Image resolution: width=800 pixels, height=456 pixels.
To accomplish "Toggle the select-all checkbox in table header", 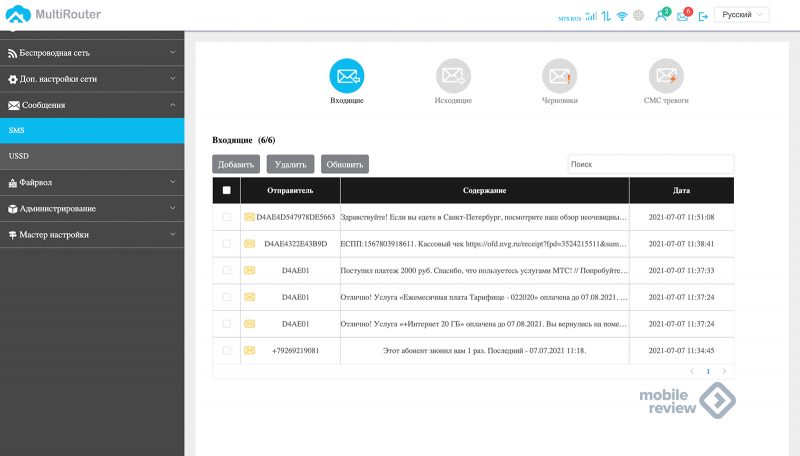I will coord(227,190).
